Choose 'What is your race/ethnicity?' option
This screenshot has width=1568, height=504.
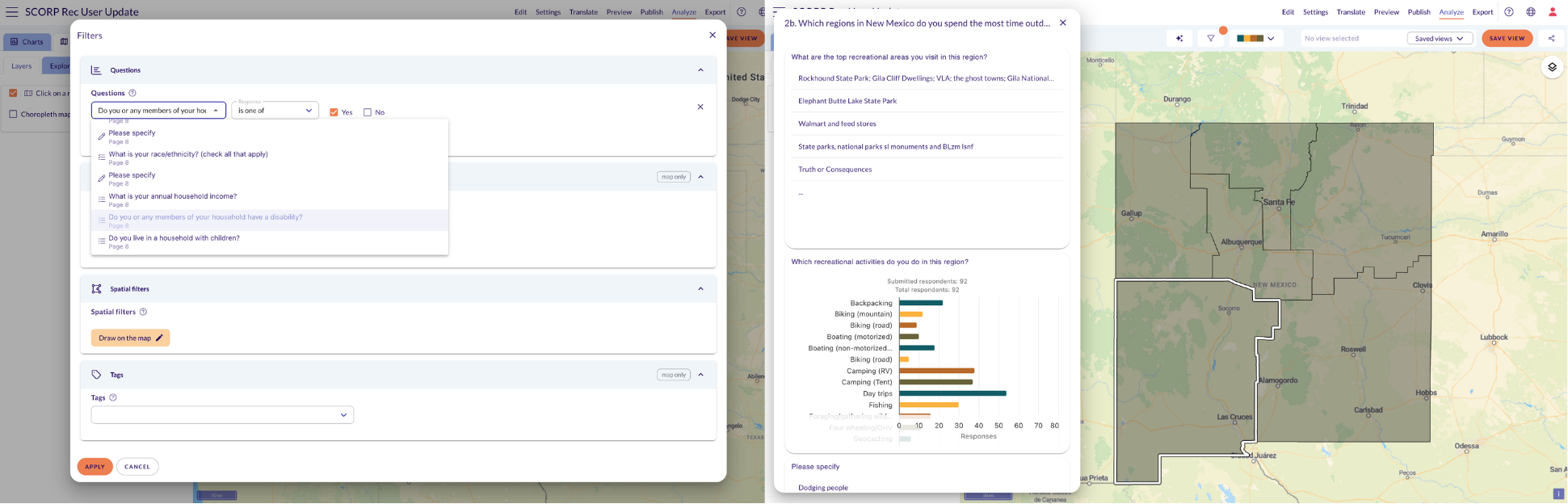tap(270, 157)
